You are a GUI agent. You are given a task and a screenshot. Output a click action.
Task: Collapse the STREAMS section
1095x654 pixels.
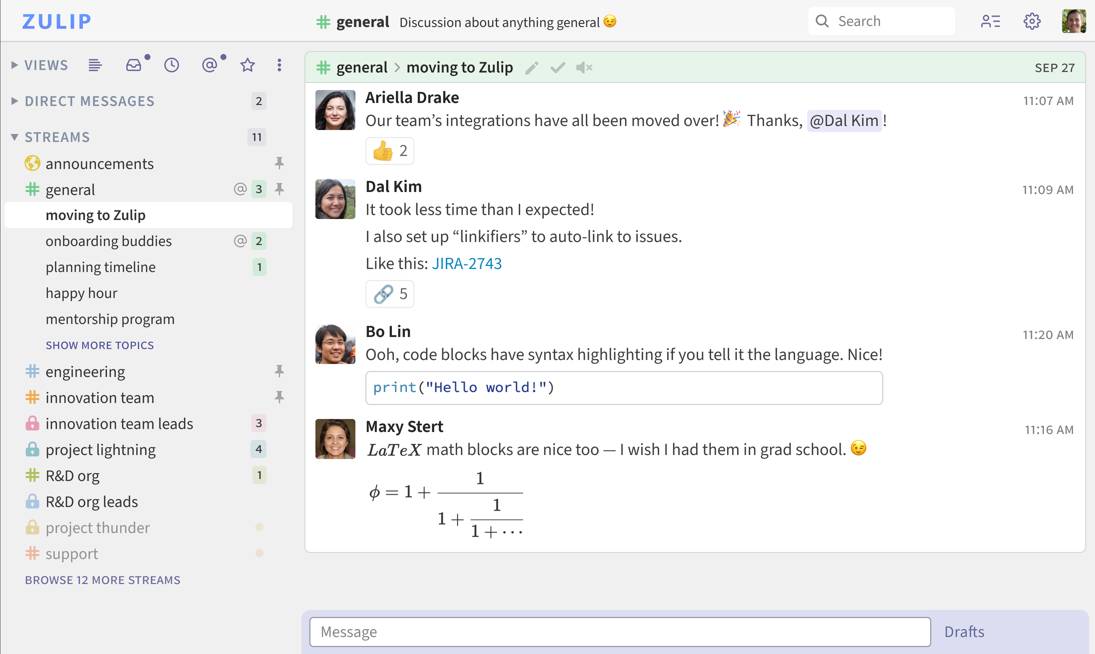click(14, 136)
